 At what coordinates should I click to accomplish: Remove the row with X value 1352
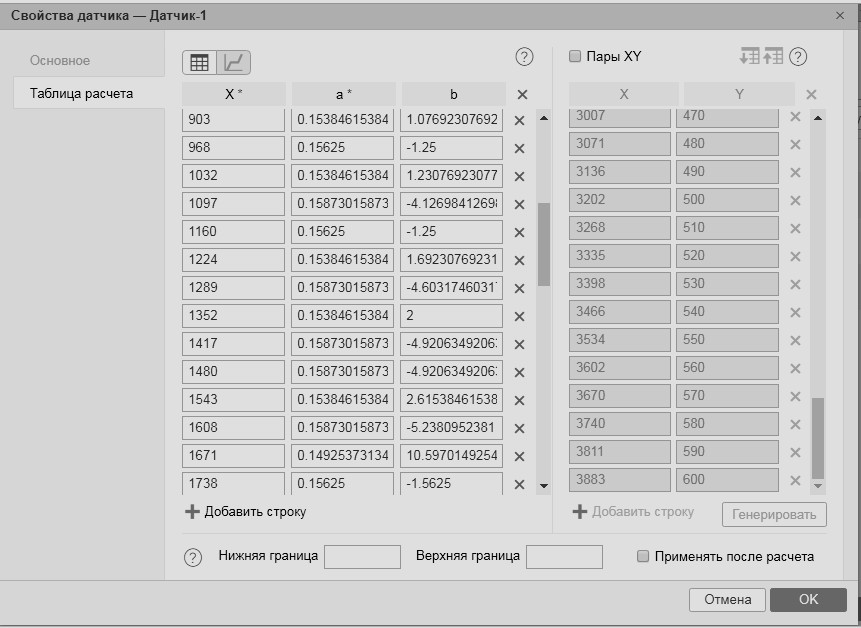[519, 317]
